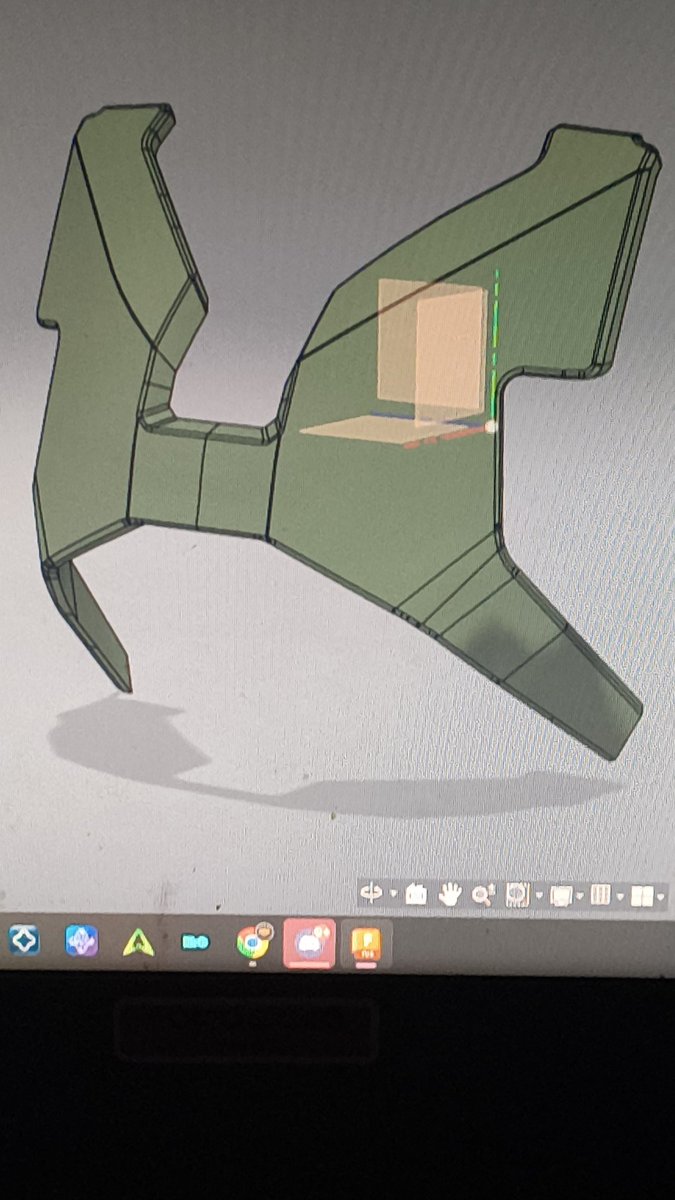
Task: Open the Orbit type dropdown arrow
Action: 393,895
